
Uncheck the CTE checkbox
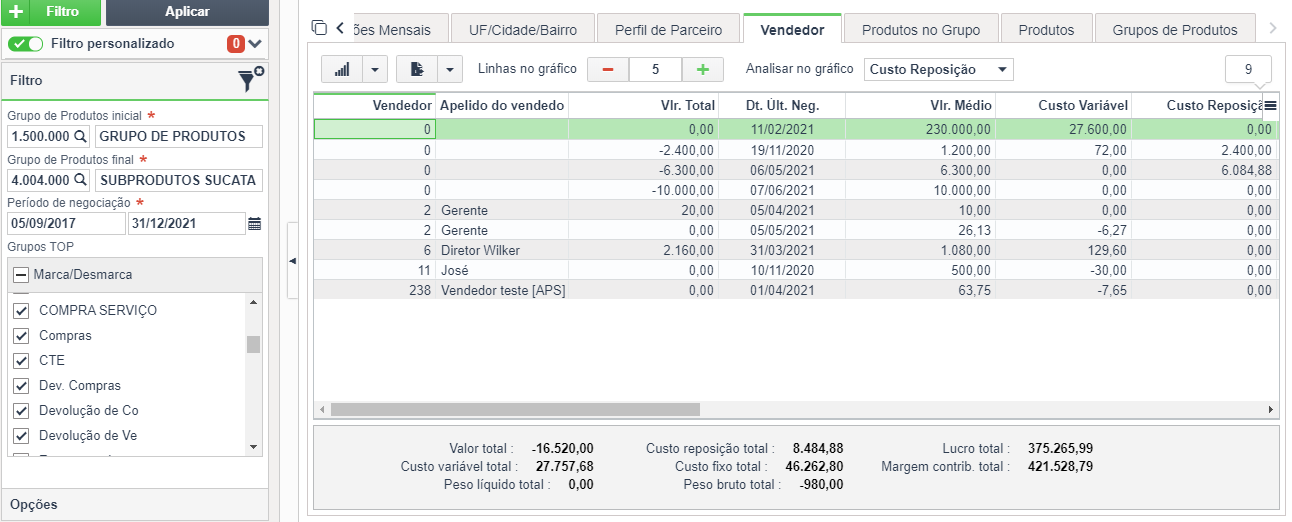point(21,361)
